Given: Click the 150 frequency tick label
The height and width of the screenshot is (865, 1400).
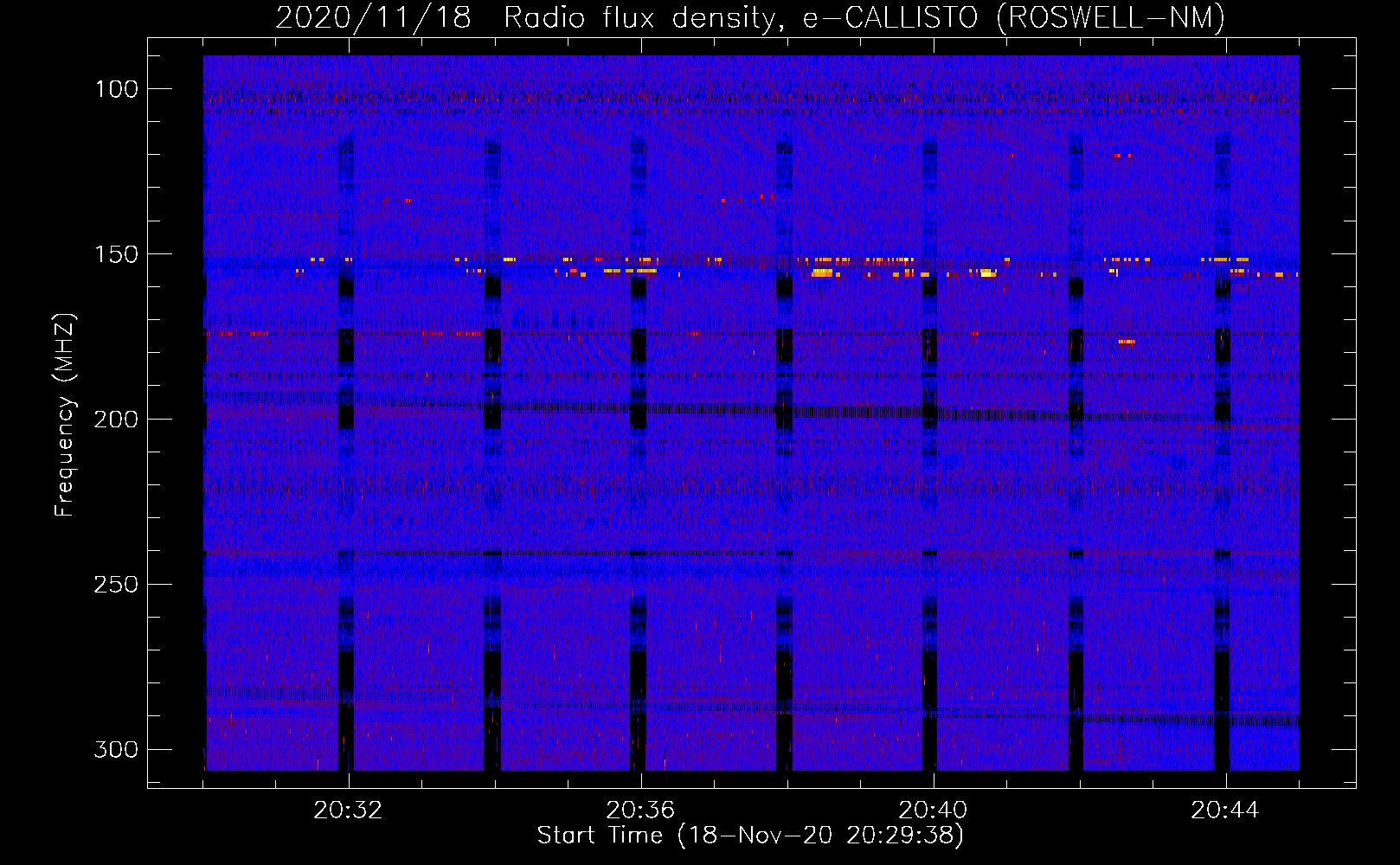Looking at the screenshot, I should [x=116, y=254].
